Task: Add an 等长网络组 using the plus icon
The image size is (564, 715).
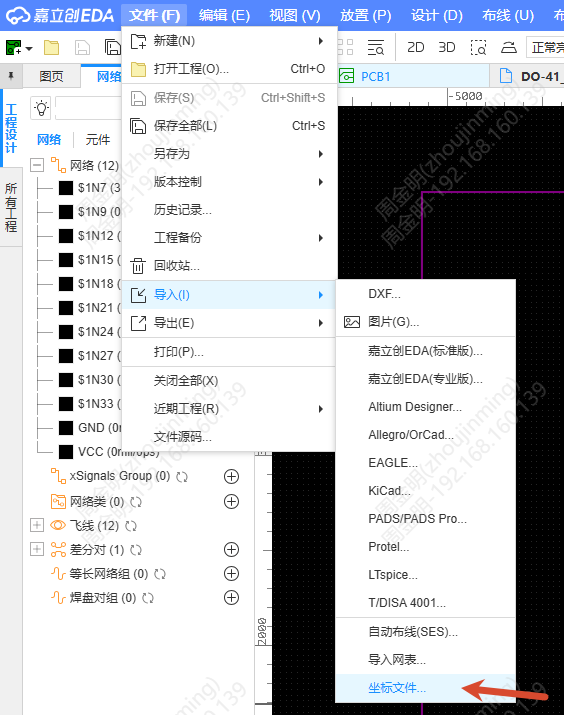Action: [232, 574]
